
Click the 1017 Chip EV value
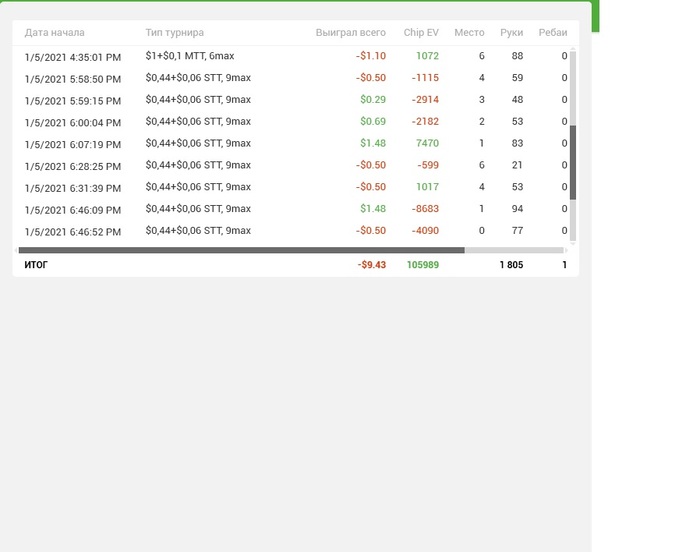point(427,187)
